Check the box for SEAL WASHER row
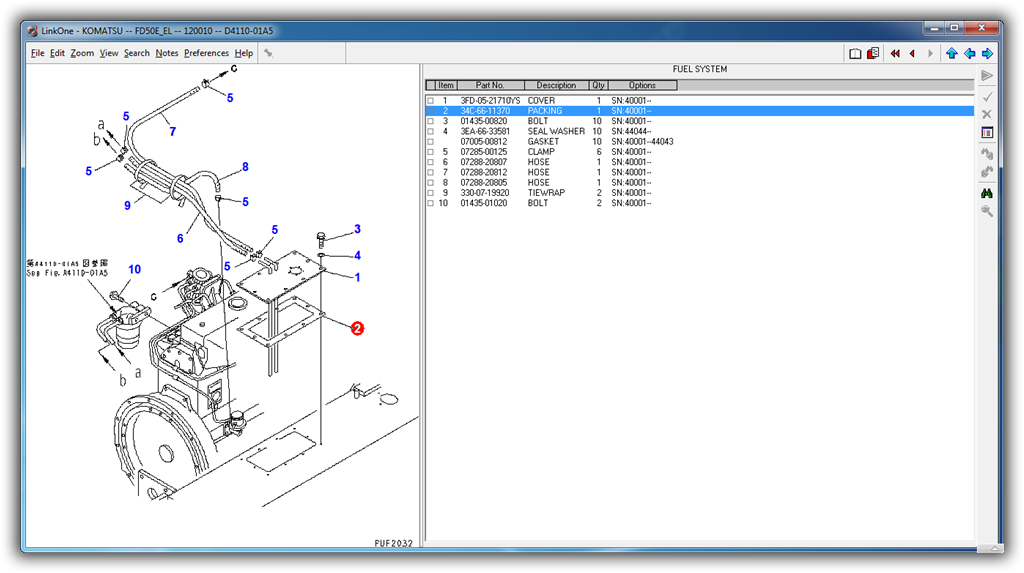Image resolution: width=1024 pixels, height=573 pixels. click(430, 131)
